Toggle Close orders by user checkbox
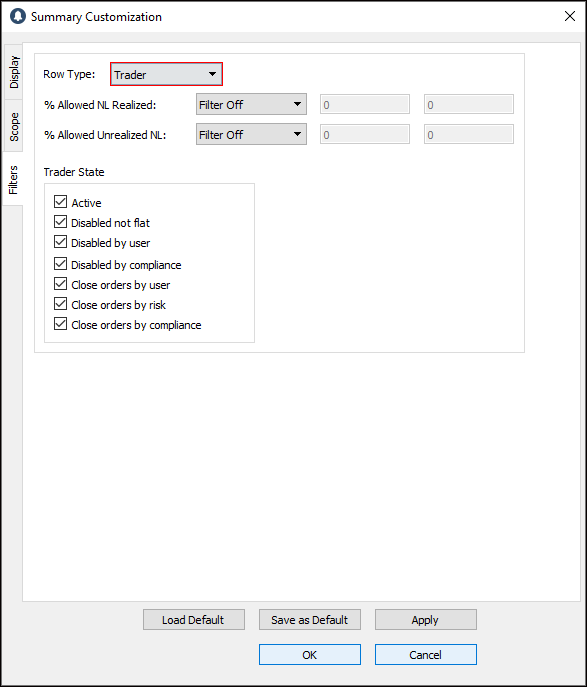The height and width of the screenshot is (687, 587). [60, 284]
